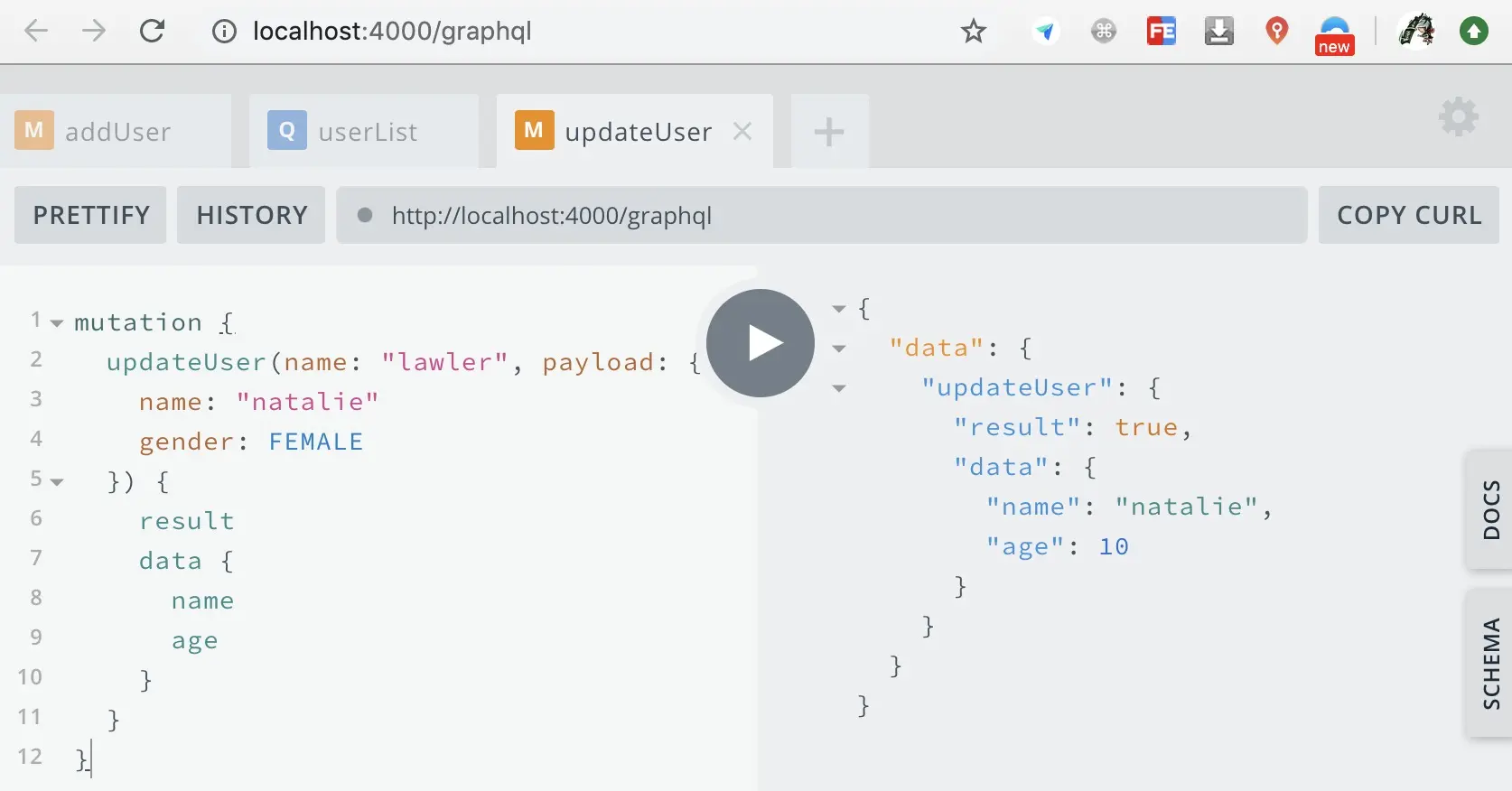This screenshot has width=1512, height=791.
Task: Click the "natalie" value in response
Action: pyautogui.click(x=1186, y=507)
